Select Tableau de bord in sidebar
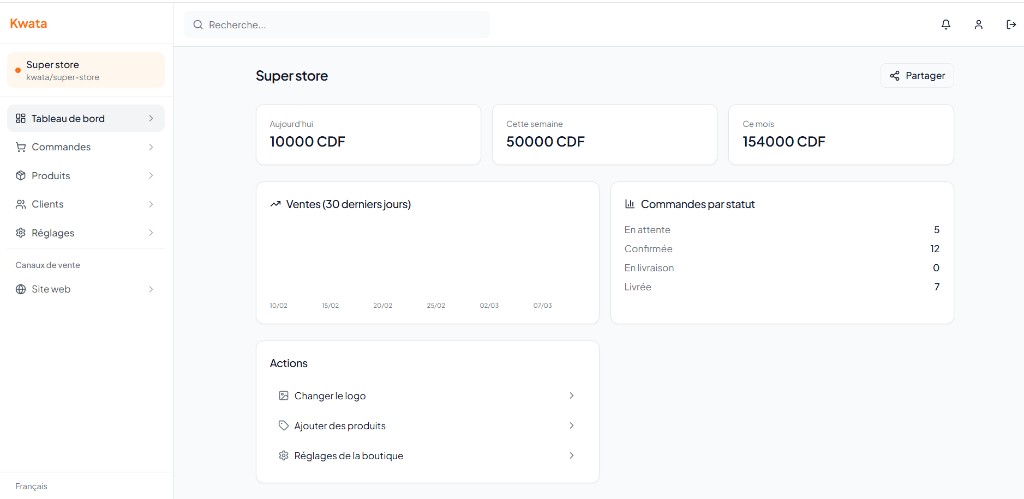The image size is (1024, 499). [68, 119]
